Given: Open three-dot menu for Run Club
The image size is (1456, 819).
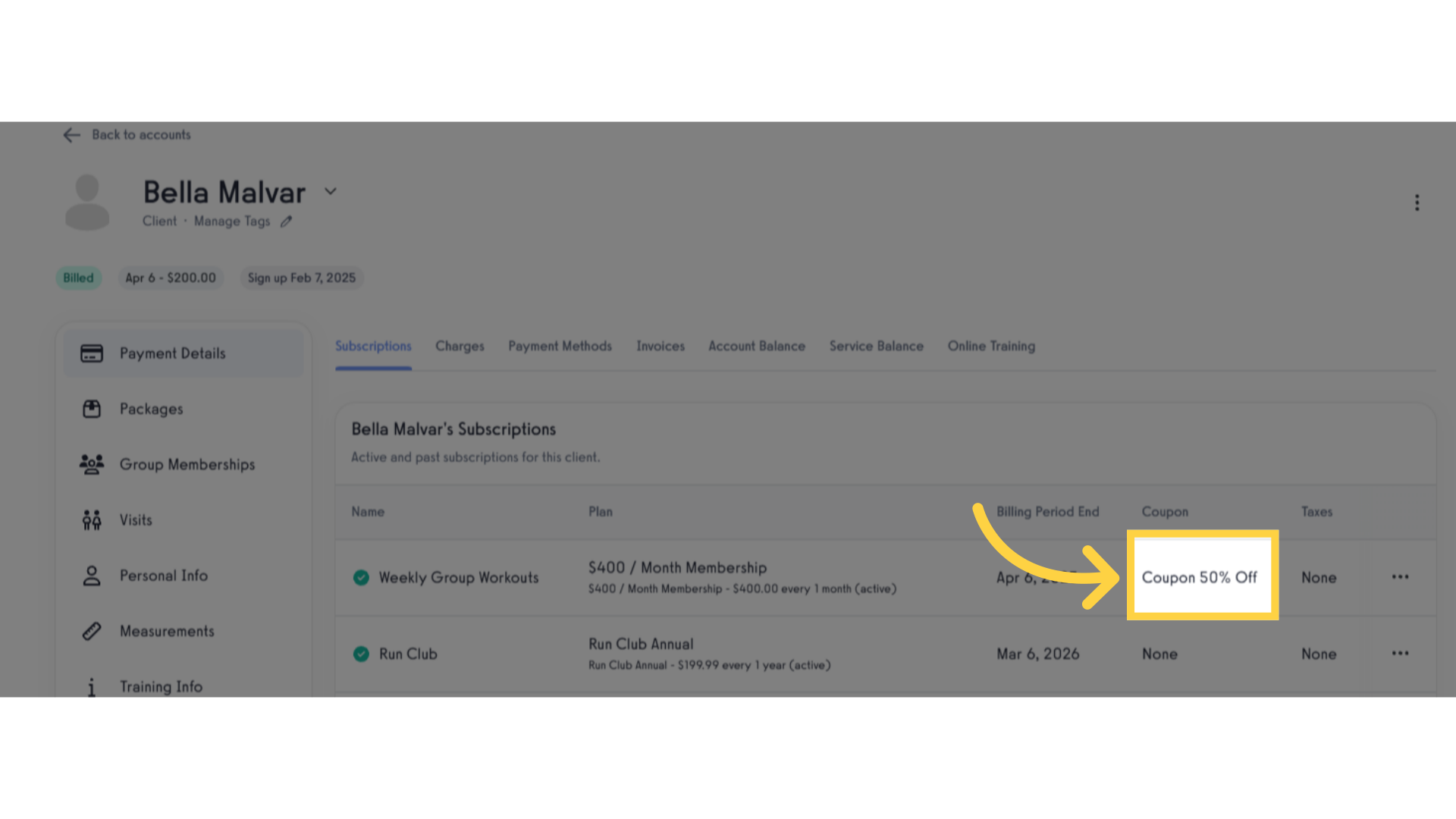Looking at the screenshot, I should [1400, 653].
